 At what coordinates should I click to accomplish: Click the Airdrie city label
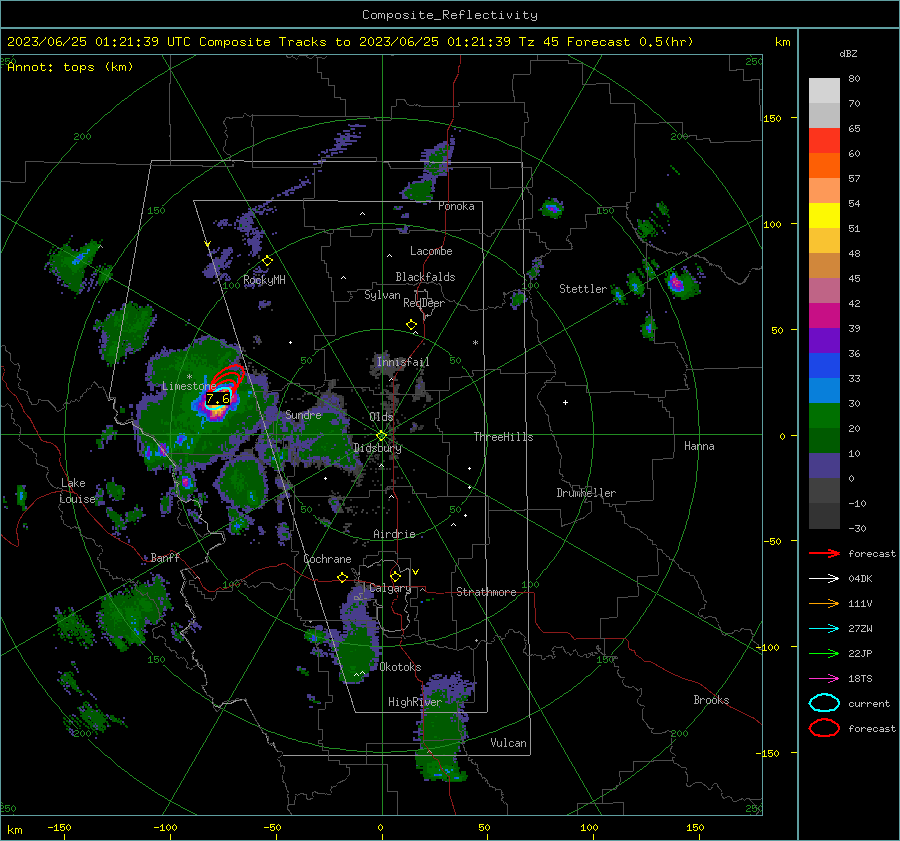pos(394,534)
